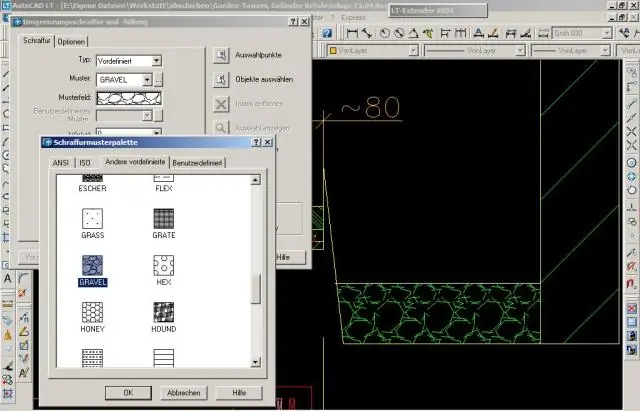Select the Text tool A icon
Screen dimensions: 640x411
pos(7,279)
